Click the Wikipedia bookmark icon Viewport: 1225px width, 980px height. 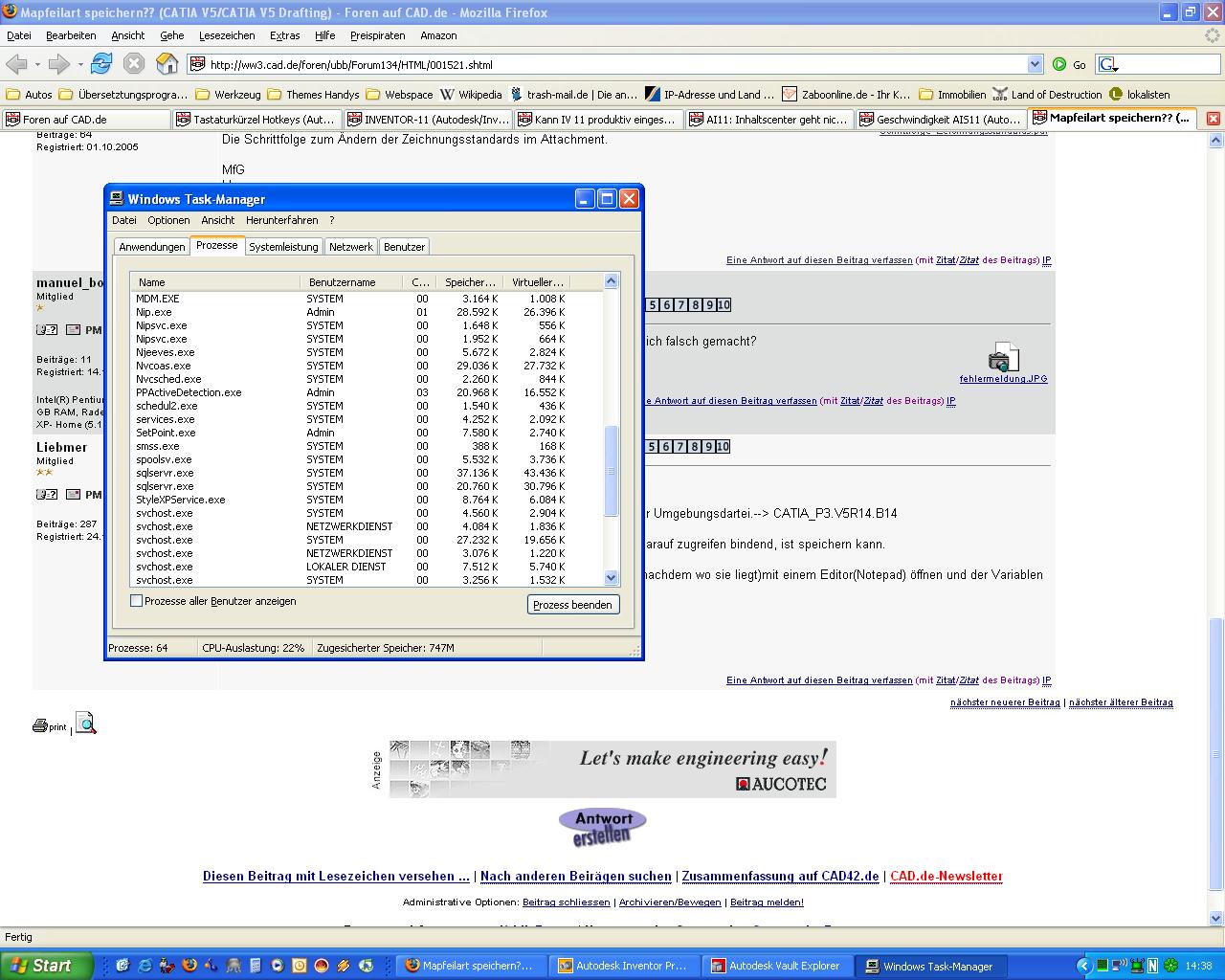(447, 94)
